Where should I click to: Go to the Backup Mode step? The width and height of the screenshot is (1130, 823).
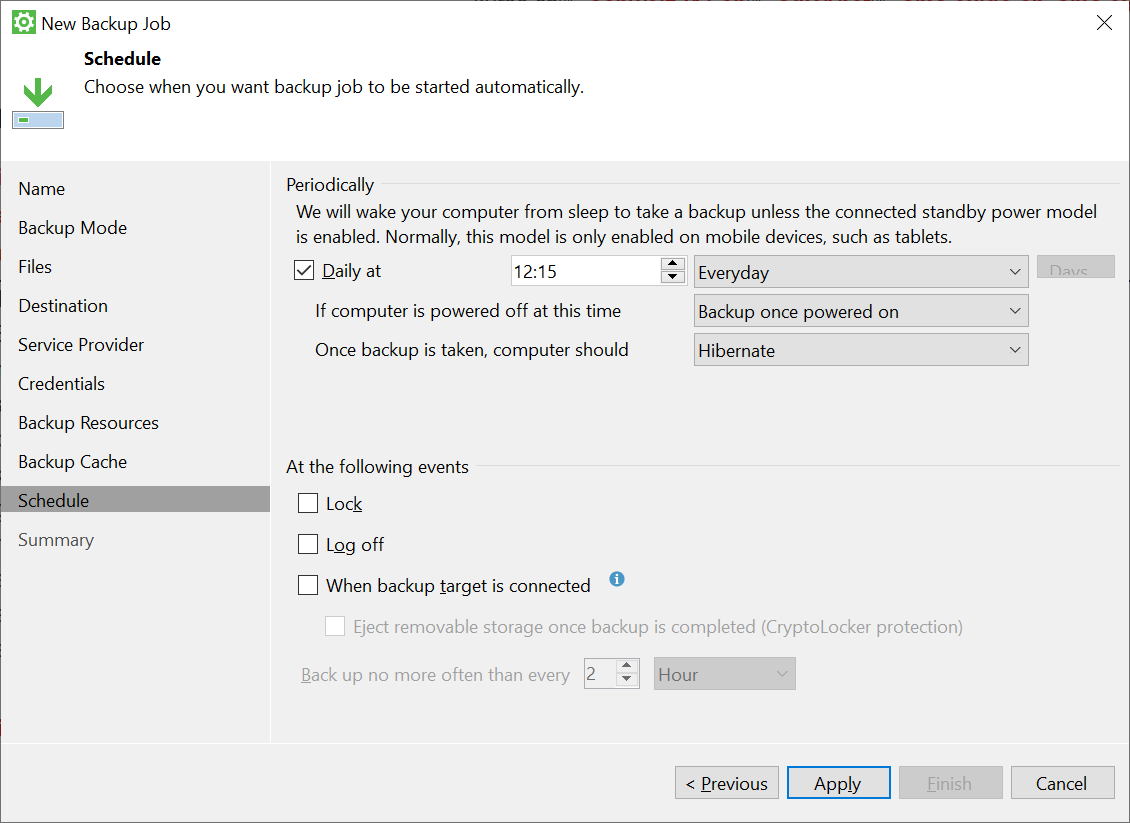tap(73, 228)
